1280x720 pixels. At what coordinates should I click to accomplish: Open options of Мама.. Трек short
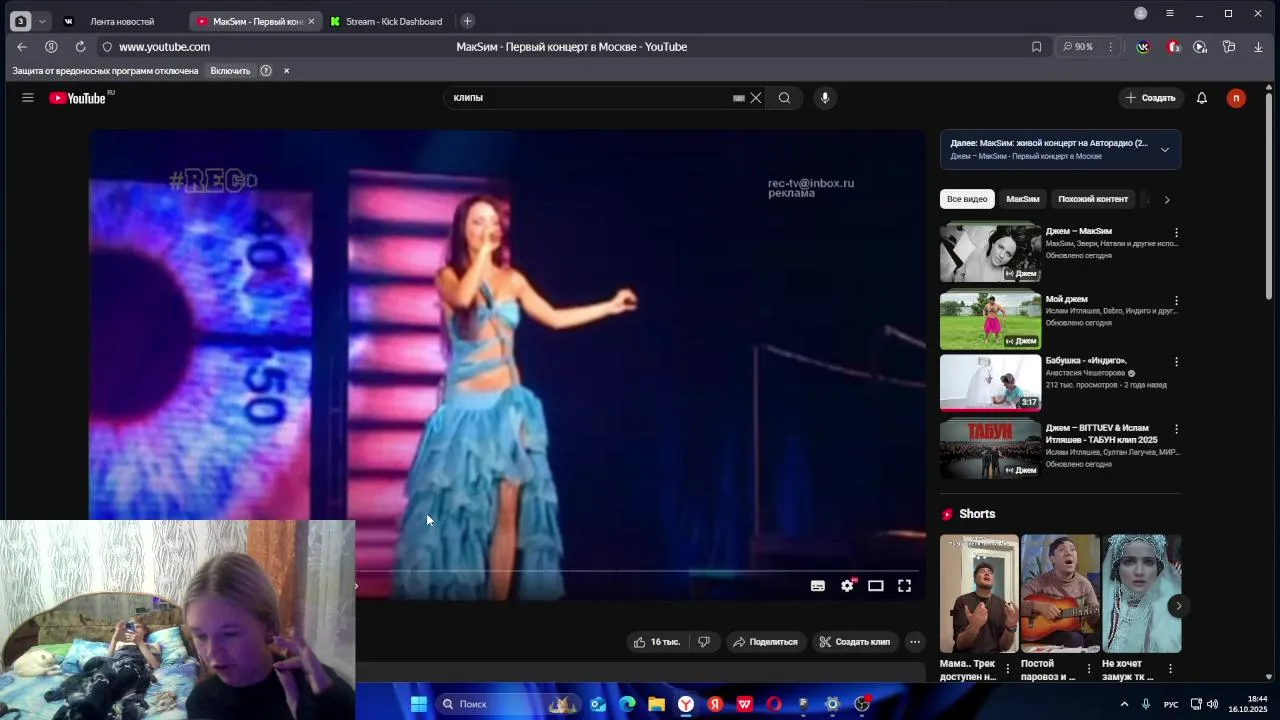pyautogui.click(x=1008, y=669)
